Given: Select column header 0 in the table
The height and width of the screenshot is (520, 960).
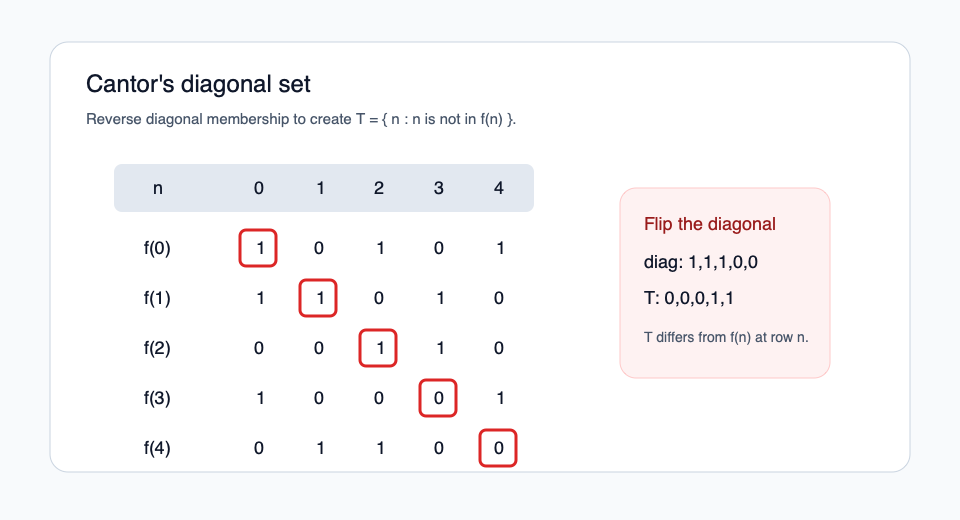Looking at the screenshot, I should point(259,188).
